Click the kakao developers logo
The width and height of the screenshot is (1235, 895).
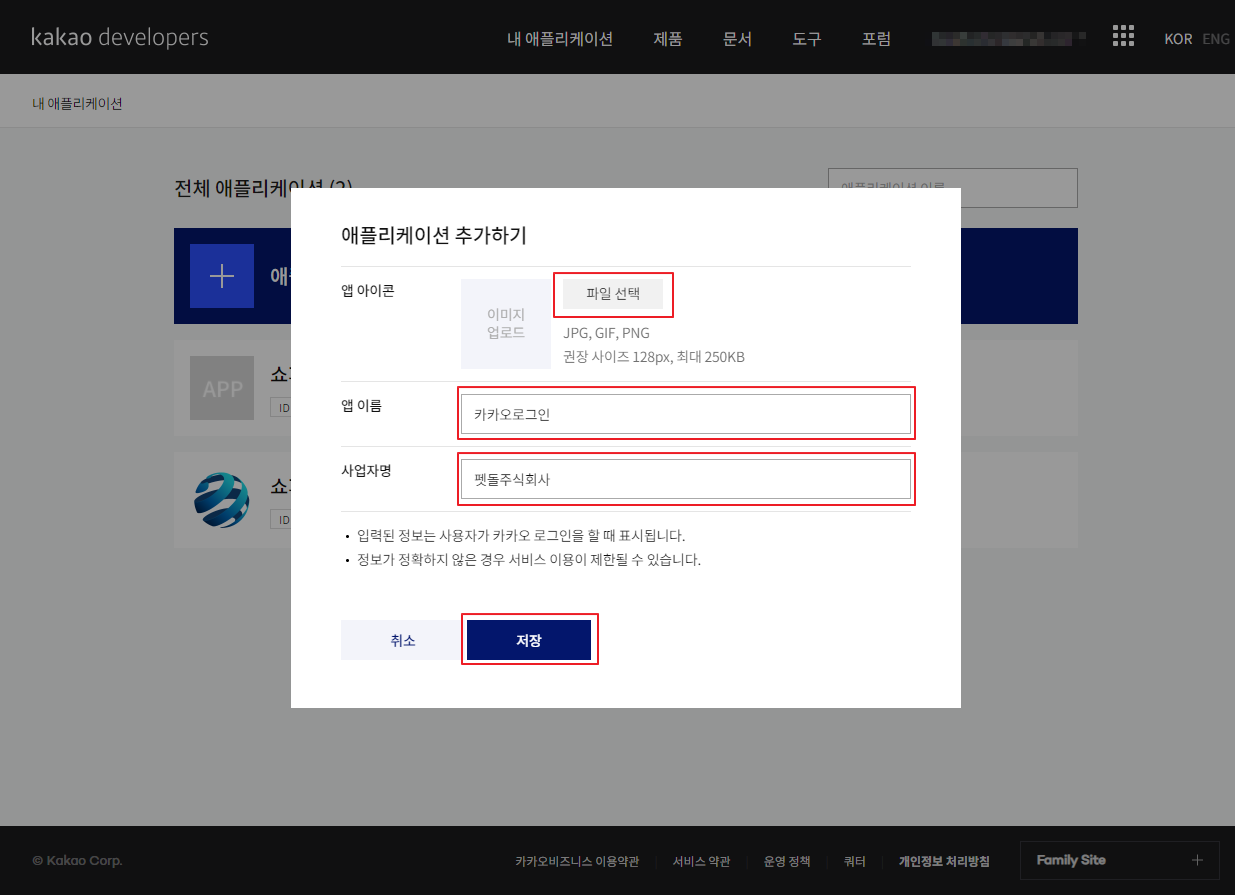120,38
